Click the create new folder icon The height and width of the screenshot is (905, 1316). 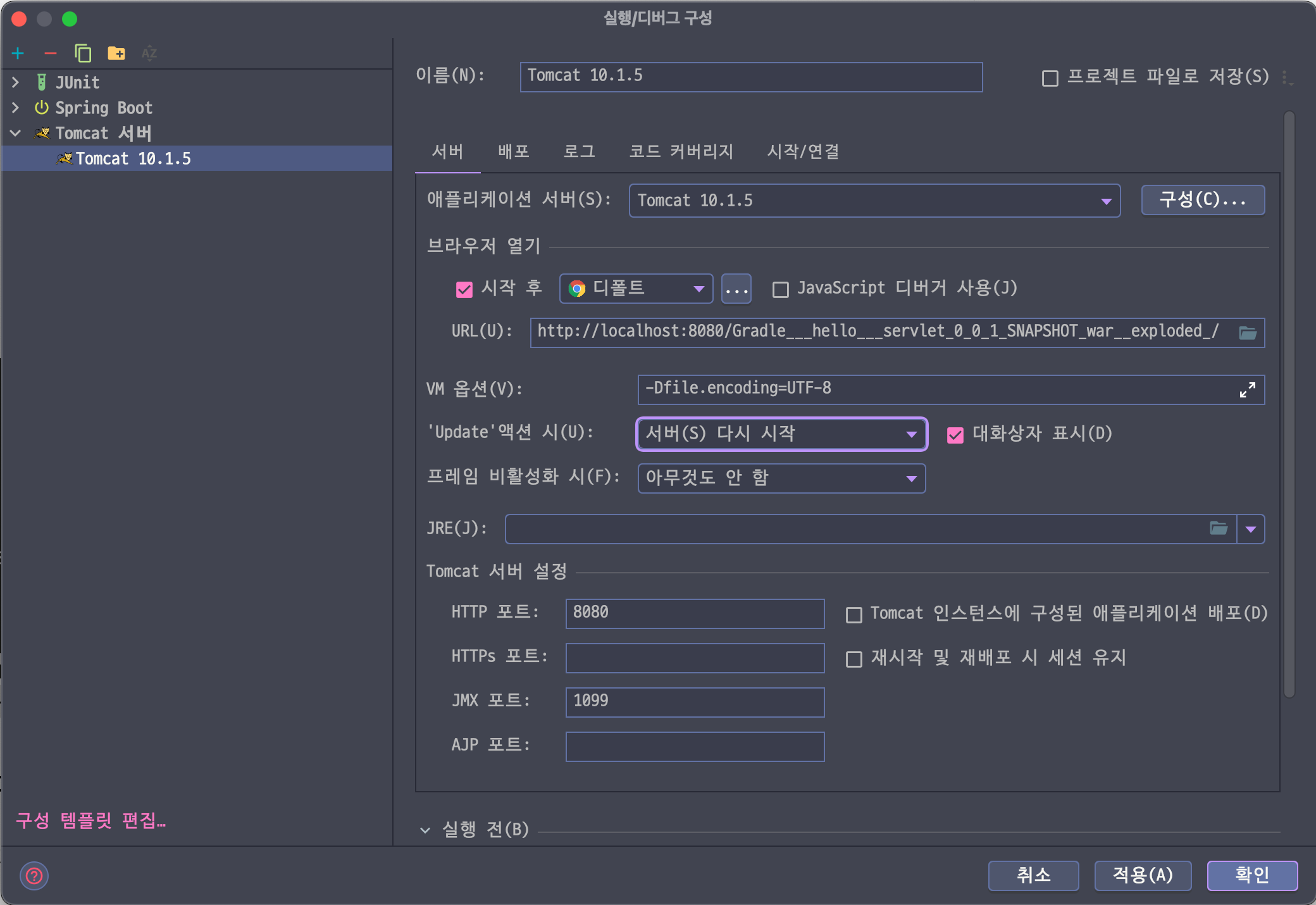[116, 54]
